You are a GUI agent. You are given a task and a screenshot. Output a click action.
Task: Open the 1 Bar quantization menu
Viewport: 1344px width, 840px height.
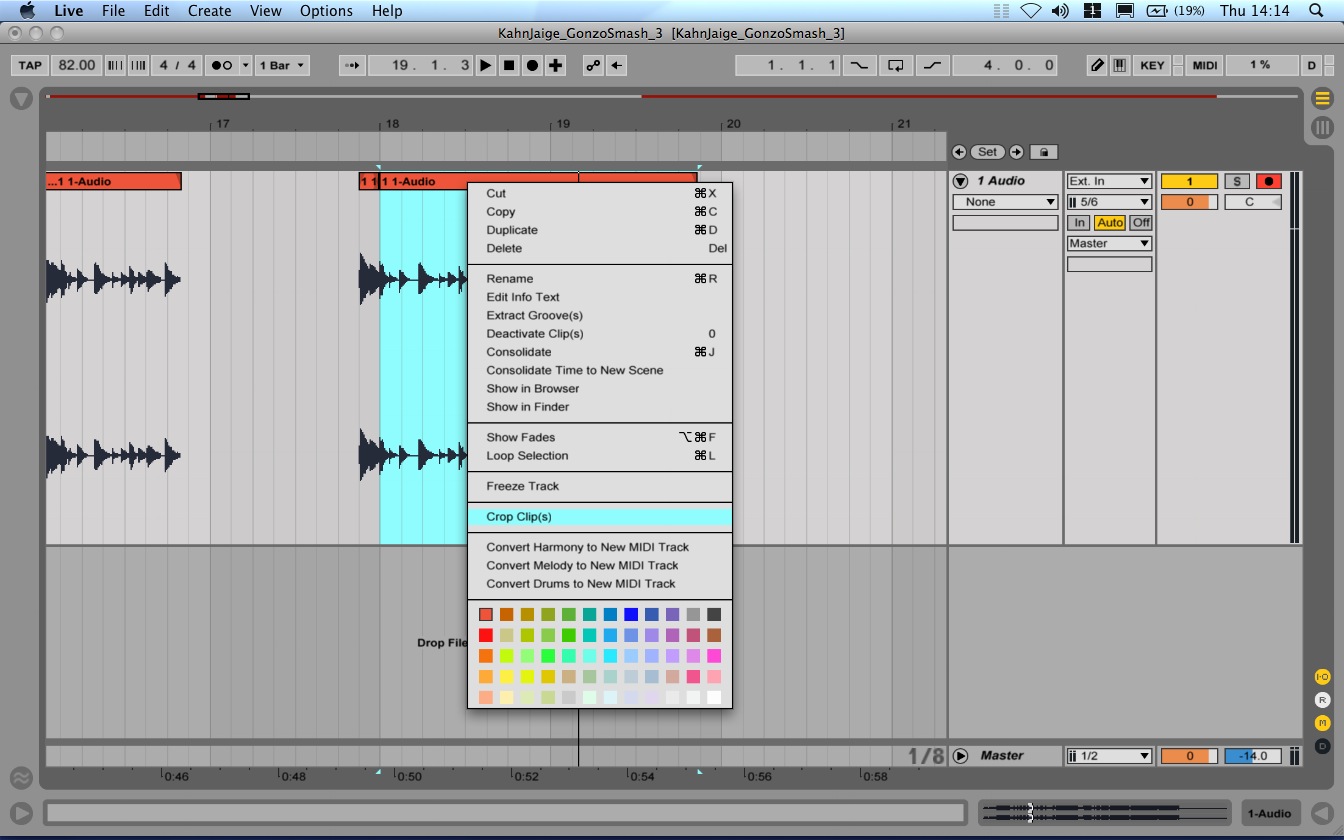click(283, 65)
